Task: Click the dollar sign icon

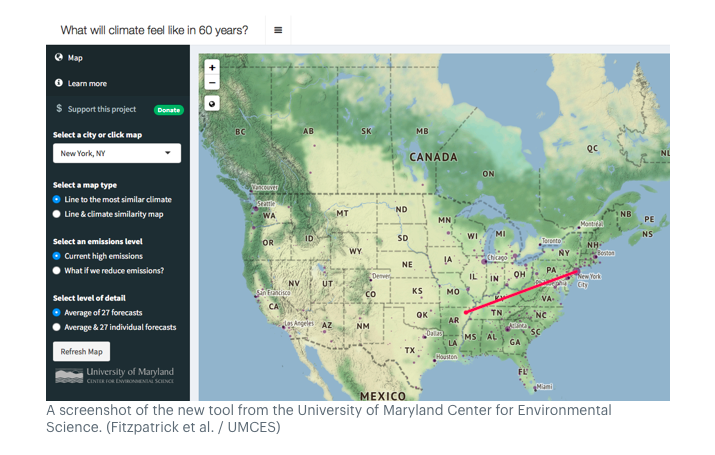Action: coord(59,108)
